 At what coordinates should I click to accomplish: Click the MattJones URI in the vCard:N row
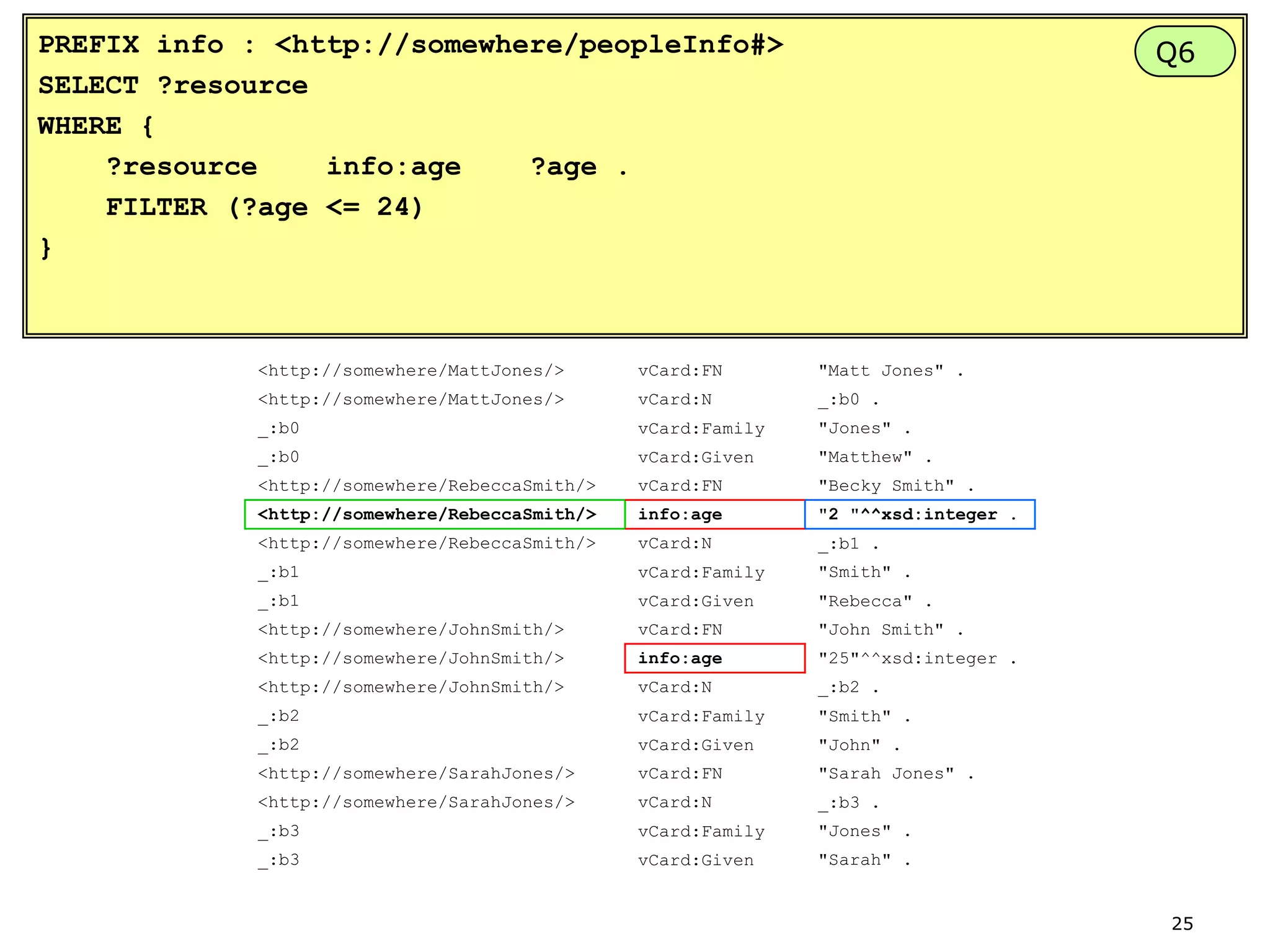411,400
